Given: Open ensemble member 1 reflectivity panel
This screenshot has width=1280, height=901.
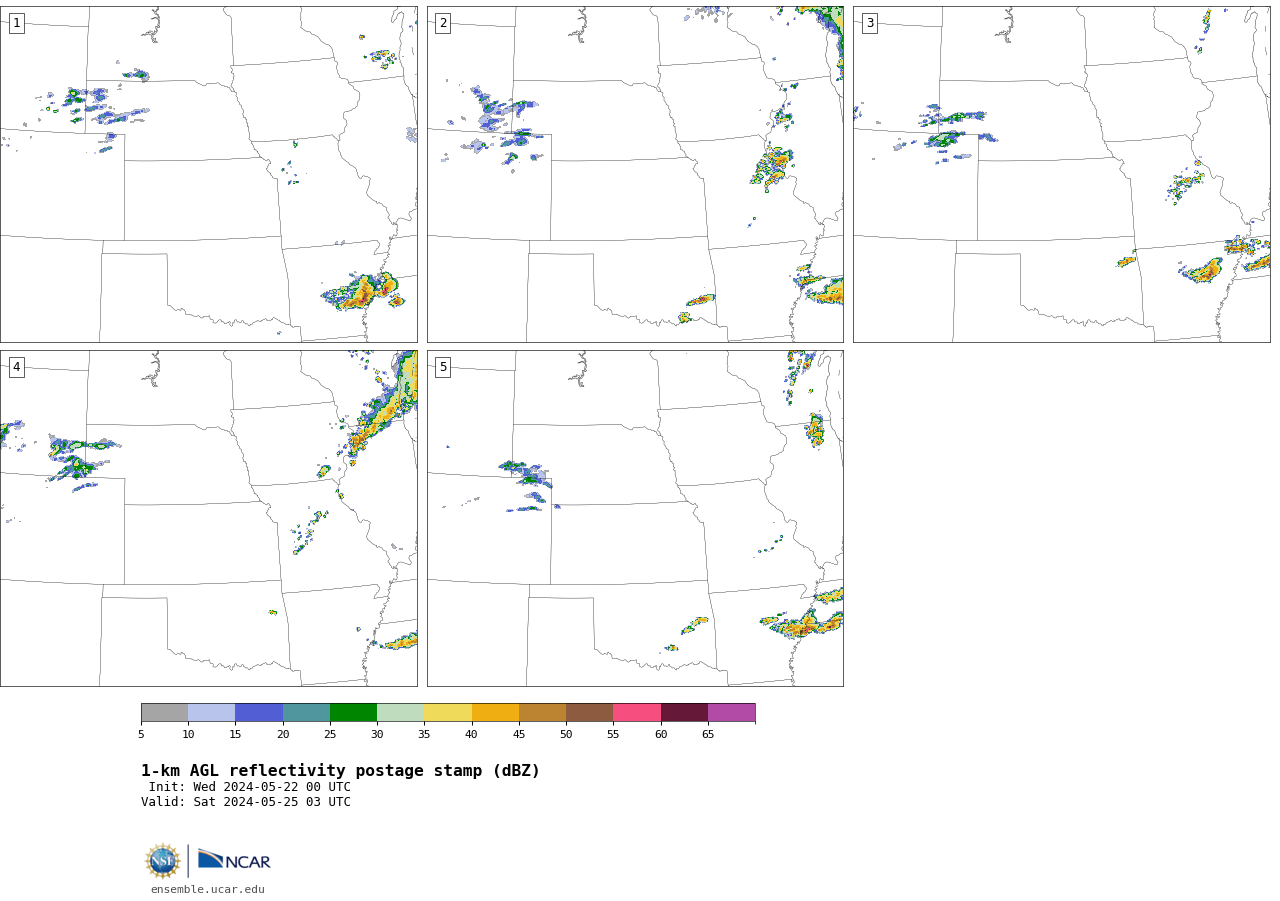Looking at the screenshot, I should (208, 174).
